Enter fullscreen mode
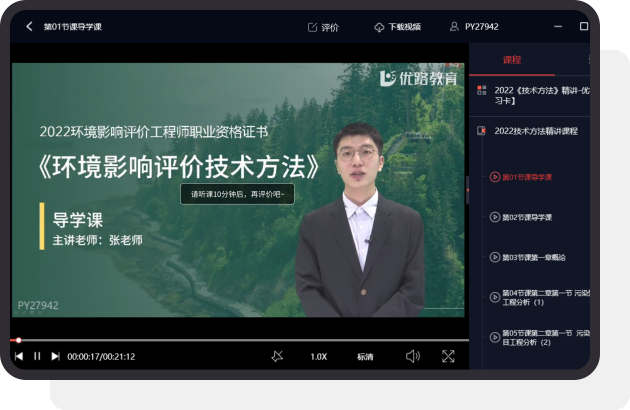 click(x=448, y=356)
